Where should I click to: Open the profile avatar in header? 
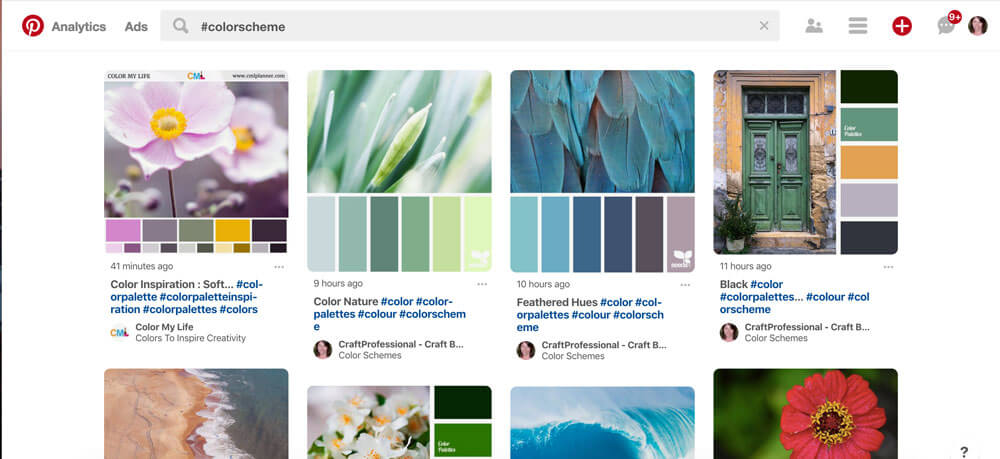click(977, 26)
